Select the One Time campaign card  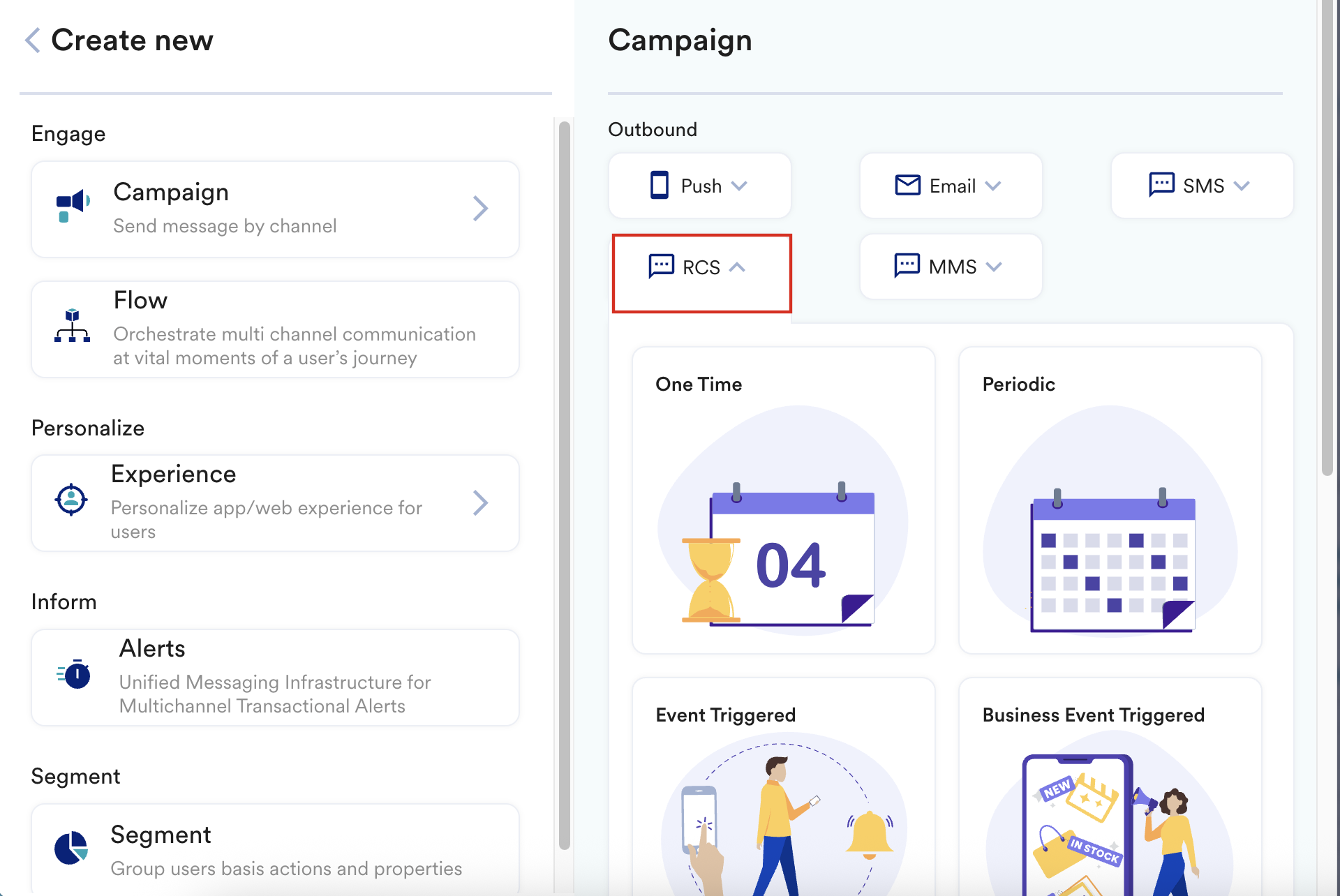[x=783, y=500]
